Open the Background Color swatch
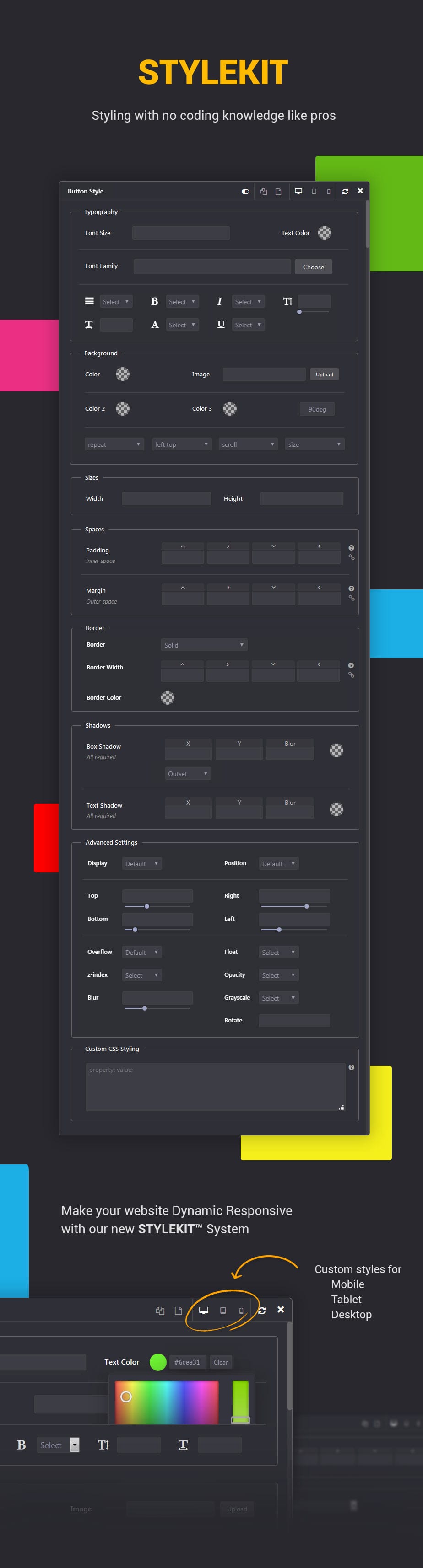Image resolution: width=423 pixels, height=1568 pixels. tap(123, 374)
